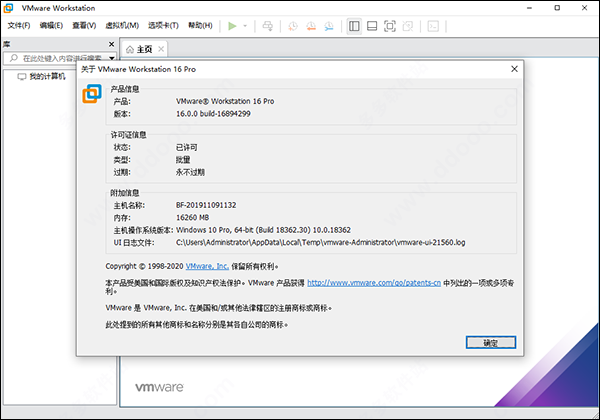Image resolution: width=600 pixels, height=420 pixels.
Task: Open the 虚拟机(M) menu
Action: (122, 26)
